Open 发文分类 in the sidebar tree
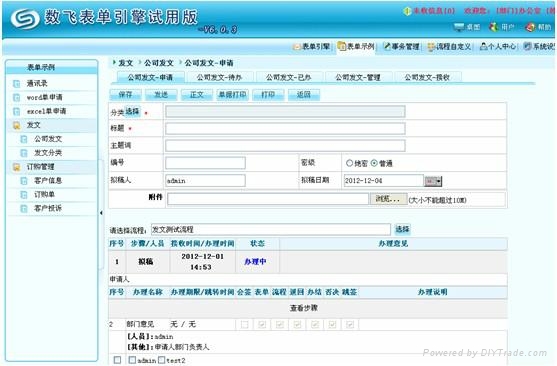This screenshot has width=557, height=366. tap(48, 153)
